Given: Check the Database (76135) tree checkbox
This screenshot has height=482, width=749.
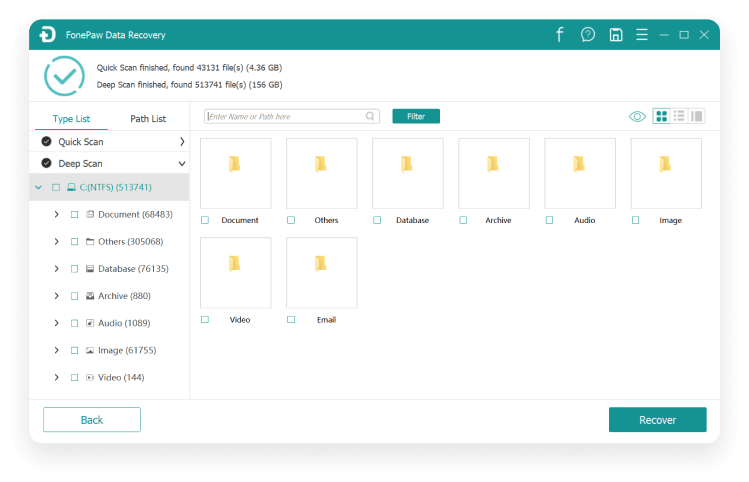Looking at the screenshot, I should click(x=75, y=269).
